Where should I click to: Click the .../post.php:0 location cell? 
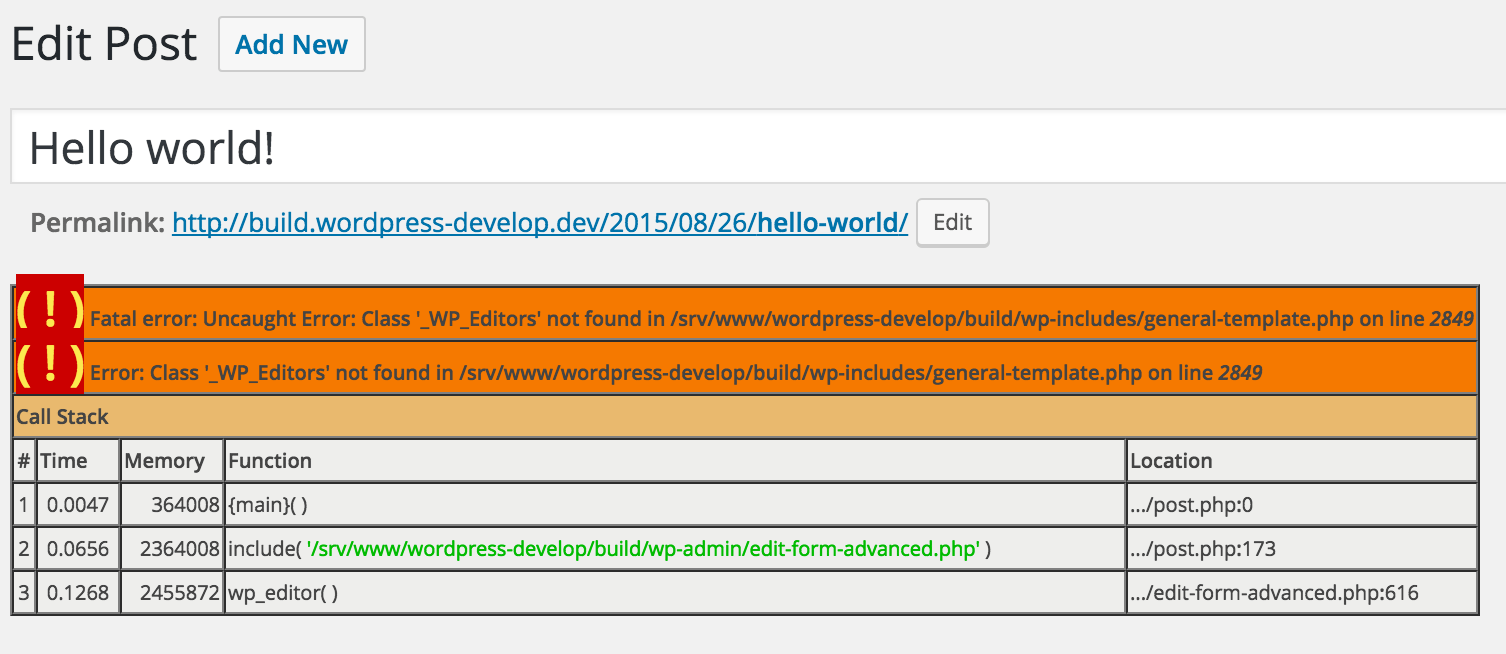1191,505
